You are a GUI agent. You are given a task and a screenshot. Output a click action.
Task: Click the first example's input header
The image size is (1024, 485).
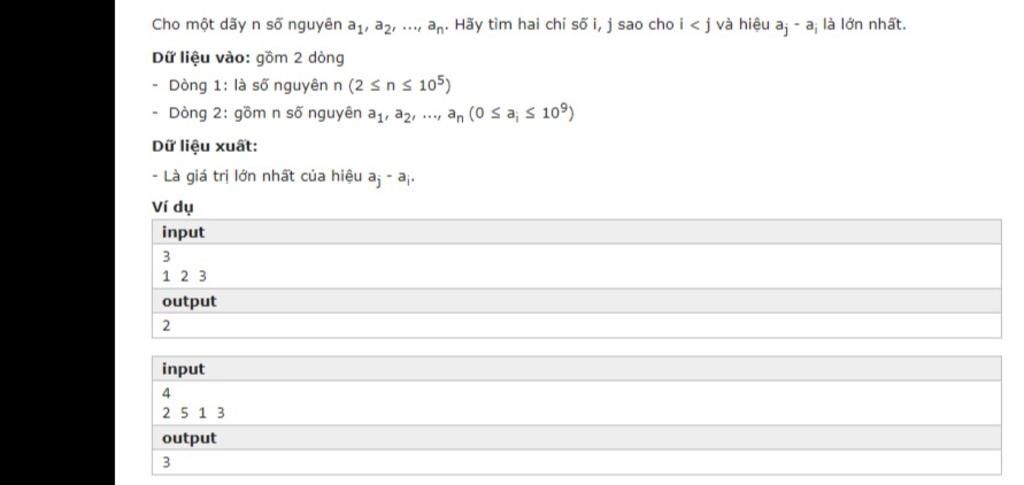click(184, 232)
